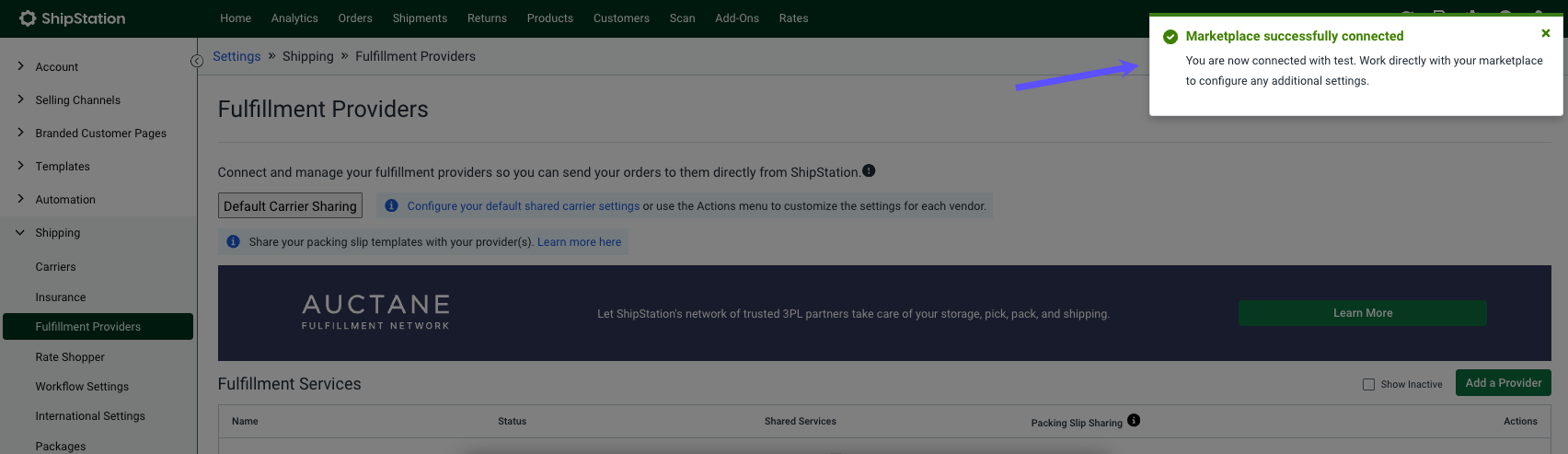Click the Status column header
Viewport: 1568px width, 454px height.
tap(513, 421)
